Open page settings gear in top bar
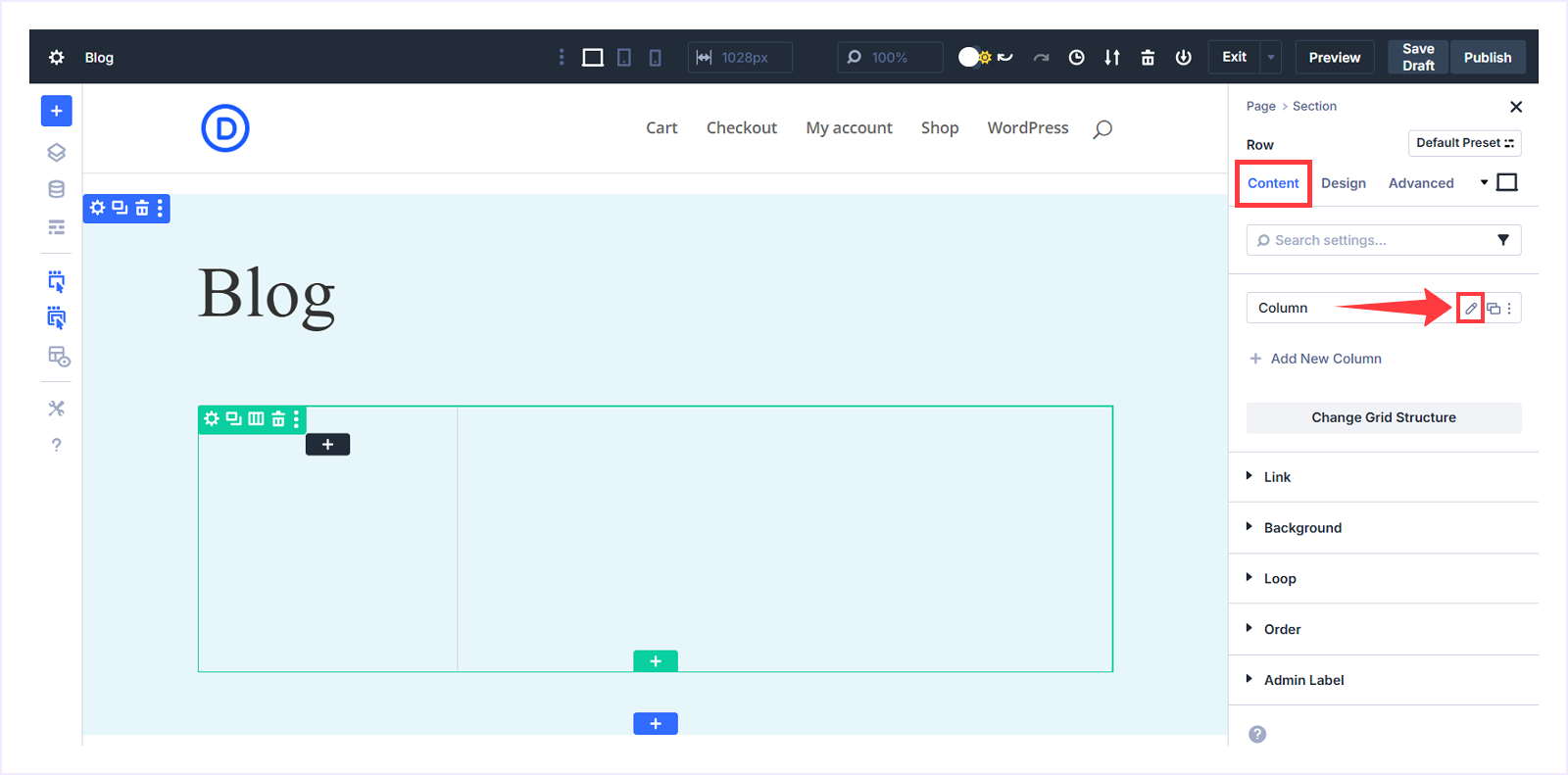Image resolution: width=1568 pixels, height=775 pixels. pos(57,58)
